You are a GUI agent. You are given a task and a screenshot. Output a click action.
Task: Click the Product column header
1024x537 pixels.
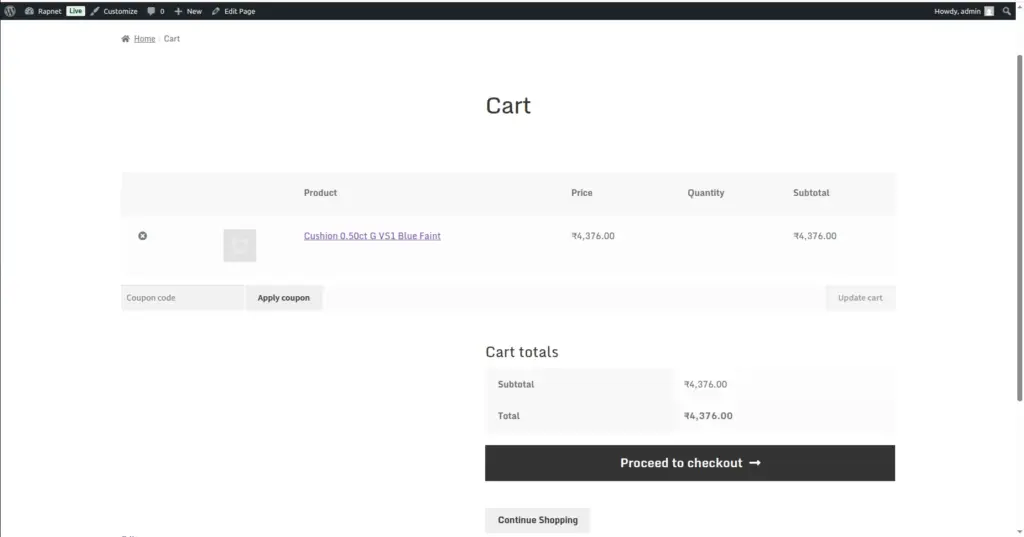pos(320,193)
